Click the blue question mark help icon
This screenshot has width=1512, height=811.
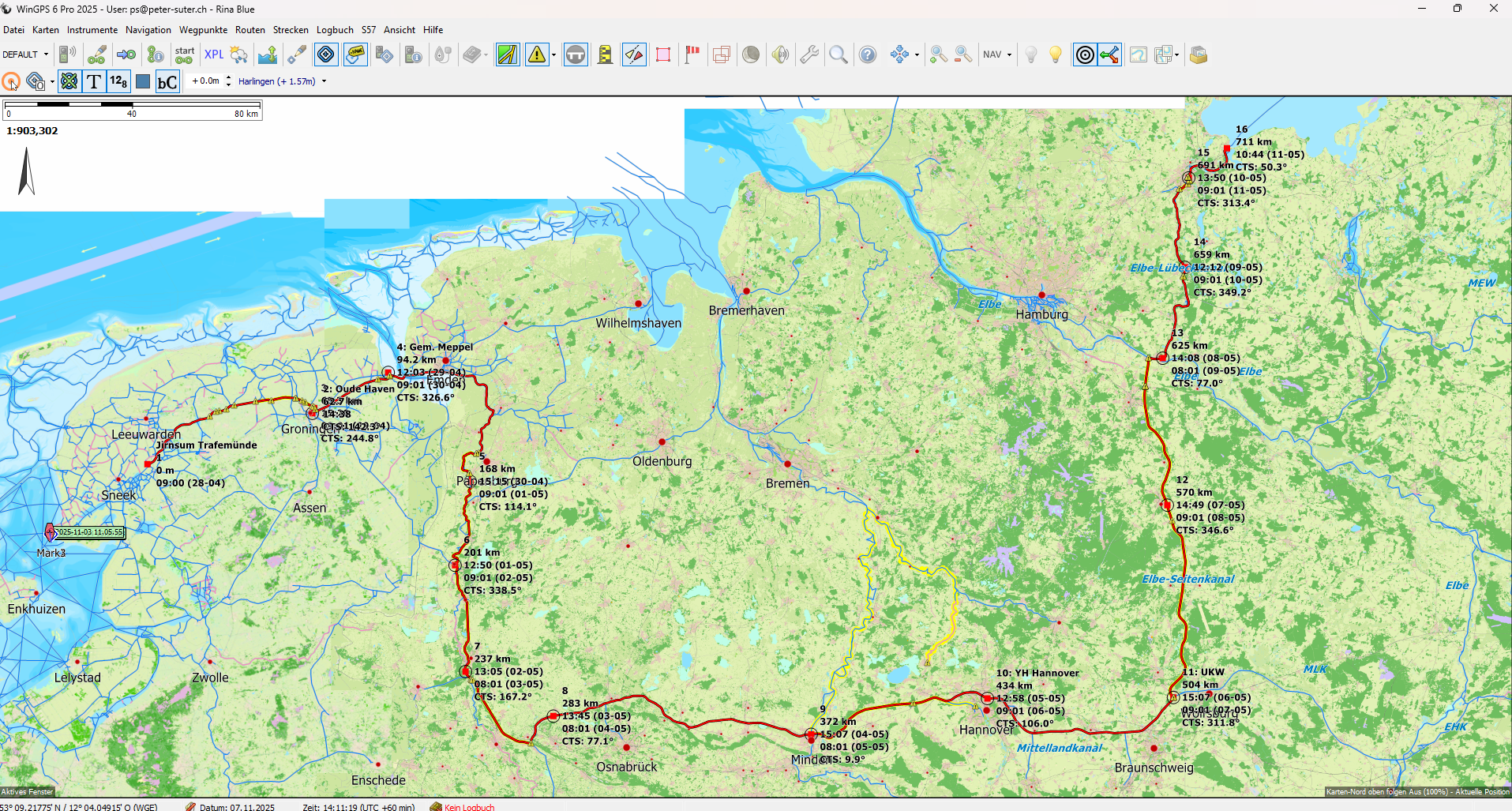[x=868, y=54]
